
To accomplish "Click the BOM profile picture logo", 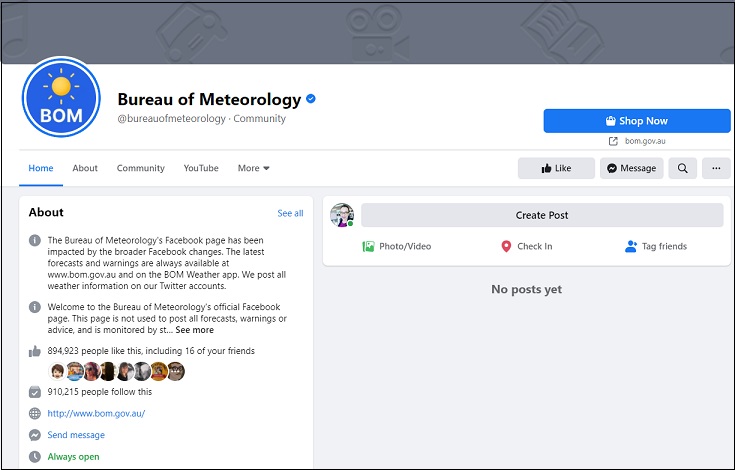I will point(62,97).
